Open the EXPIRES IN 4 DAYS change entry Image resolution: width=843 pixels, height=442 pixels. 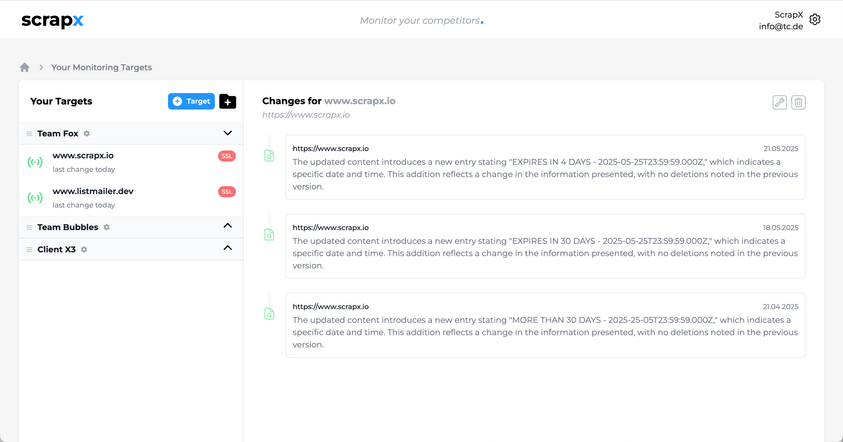(545, 167)
